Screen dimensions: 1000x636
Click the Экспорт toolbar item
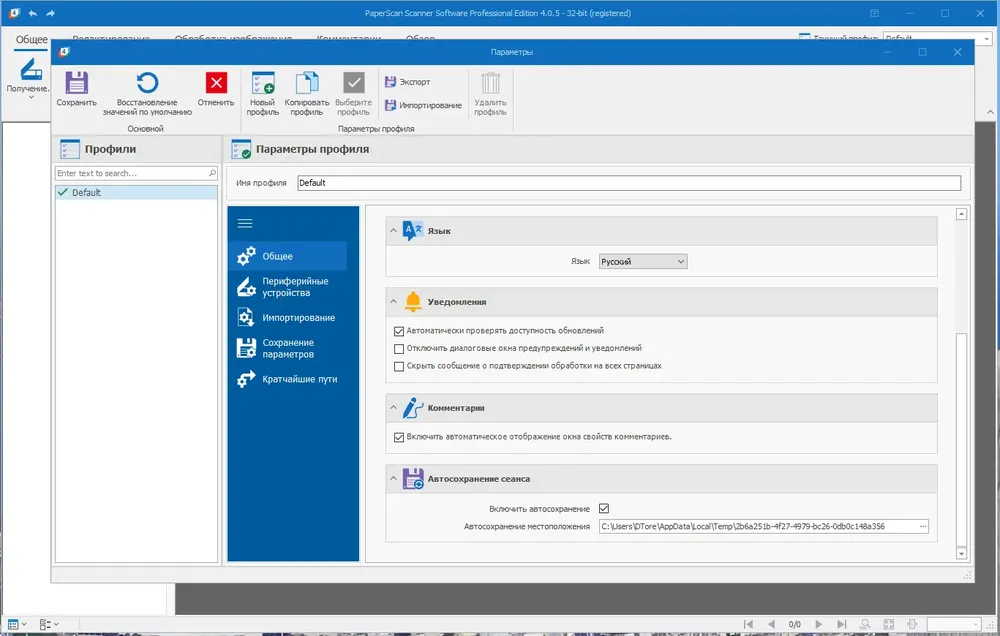[408, 82]
